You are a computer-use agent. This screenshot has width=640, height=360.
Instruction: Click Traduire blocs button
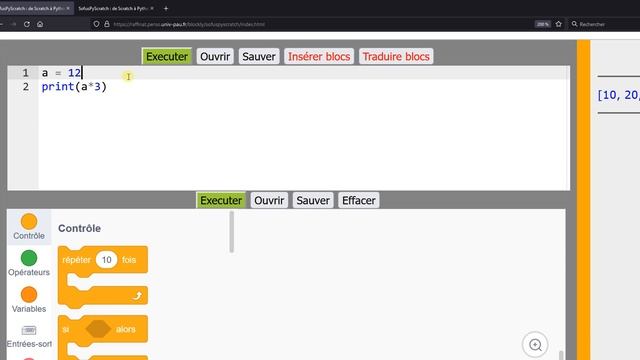(x=396, y=56)
